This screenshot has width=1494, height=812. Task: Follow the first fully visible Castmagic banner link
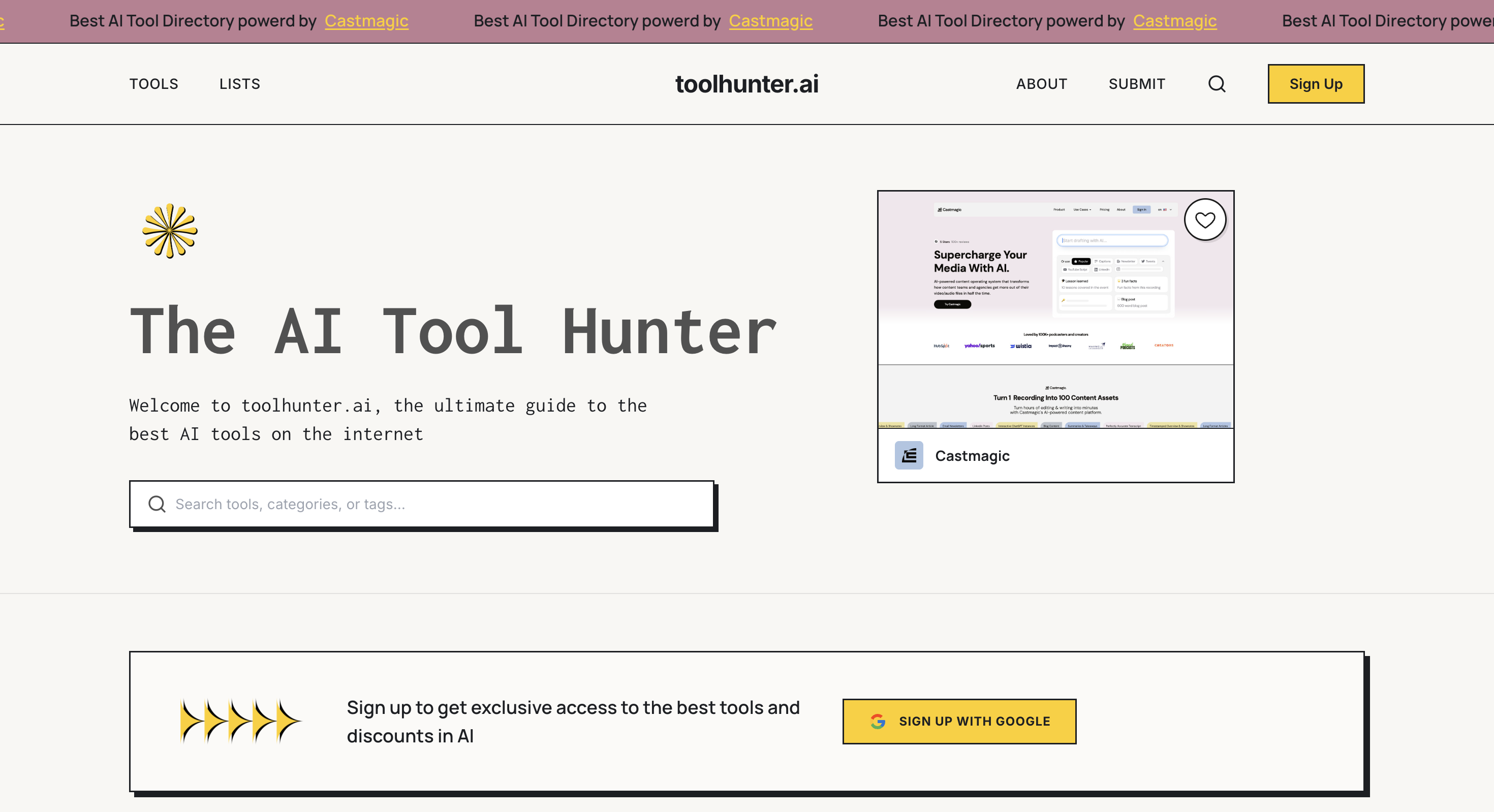click(x=366, y=21)
